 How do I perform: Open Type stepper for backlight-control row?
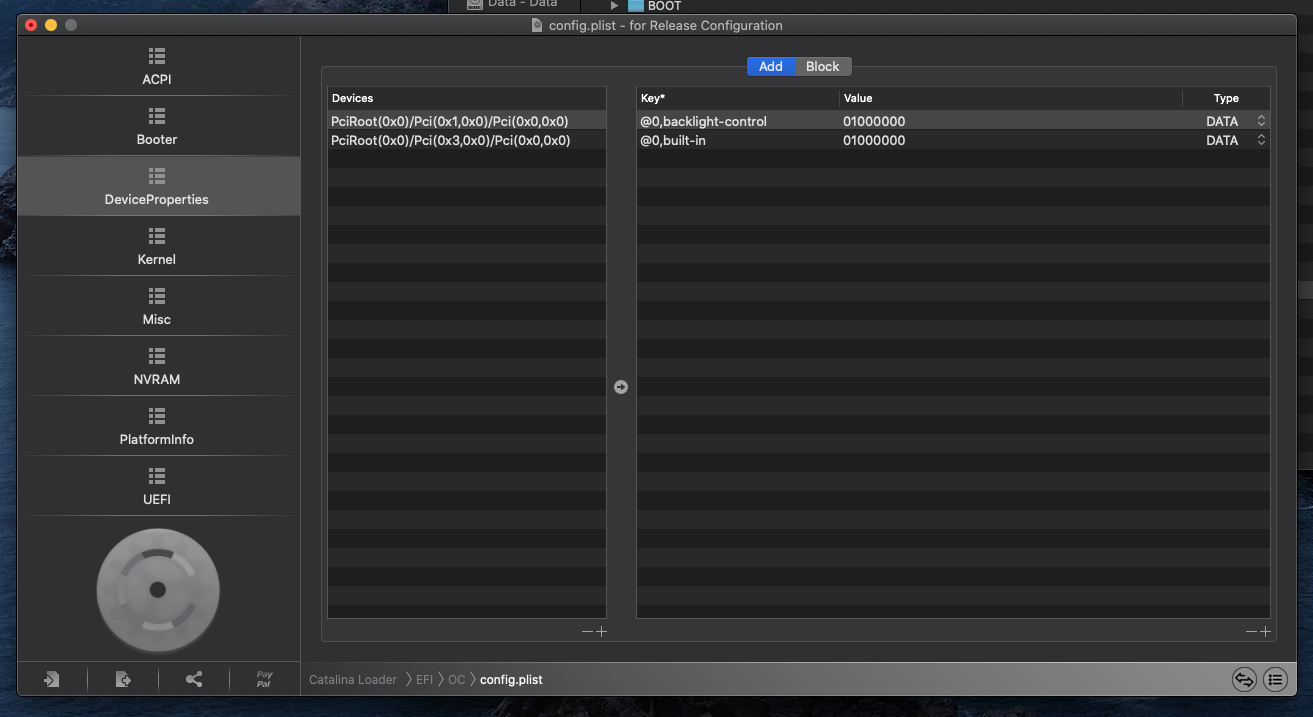1261,121
